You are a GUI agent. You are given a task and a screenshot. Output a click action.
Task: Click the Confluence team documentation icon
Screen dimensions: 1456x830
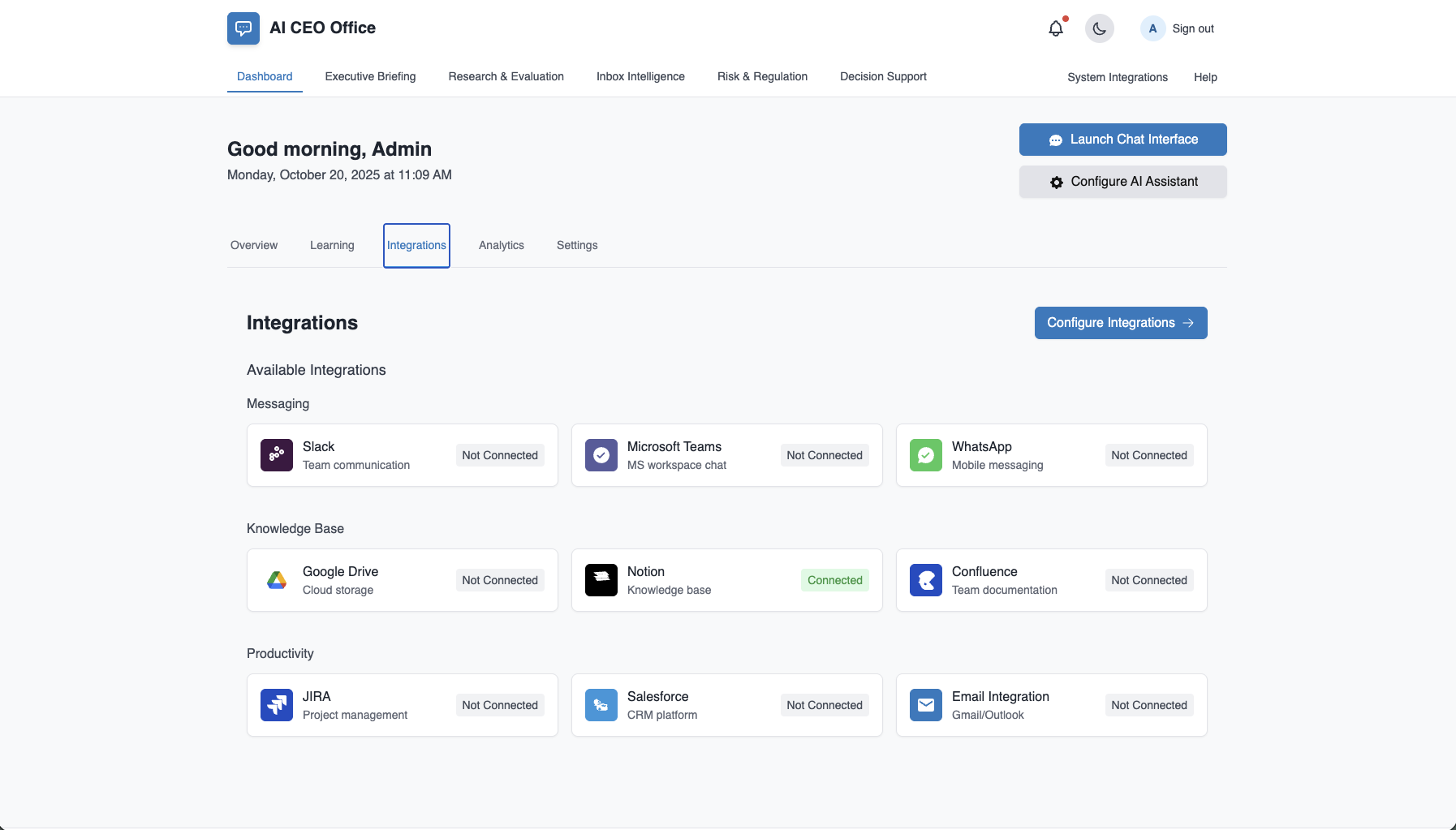pyautogui.click(x=926, y=580)
